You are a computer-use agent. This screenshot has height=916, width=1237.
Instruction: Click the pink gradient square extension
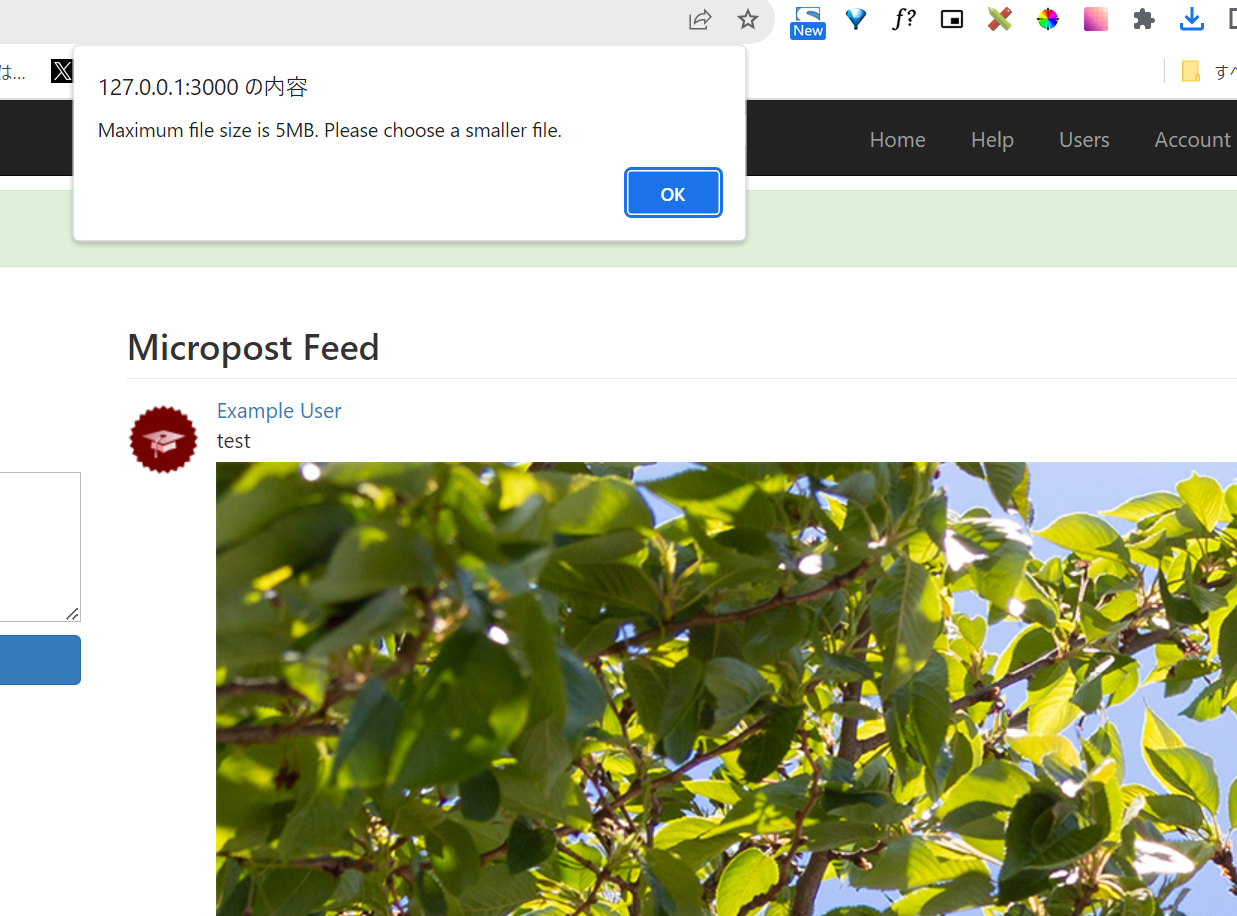coord(1096,19)
